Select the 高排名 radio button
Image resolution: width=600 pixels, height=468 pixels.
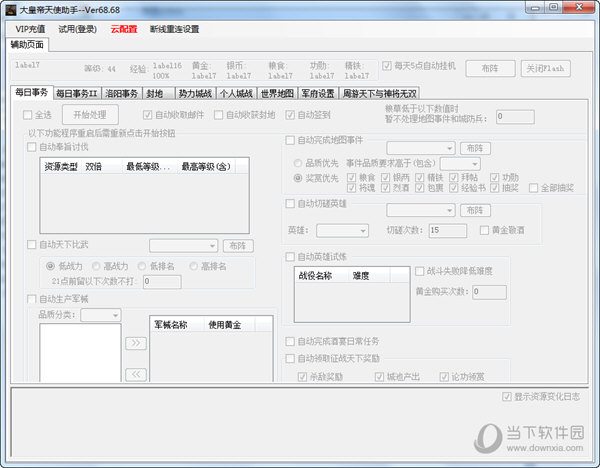208,266
